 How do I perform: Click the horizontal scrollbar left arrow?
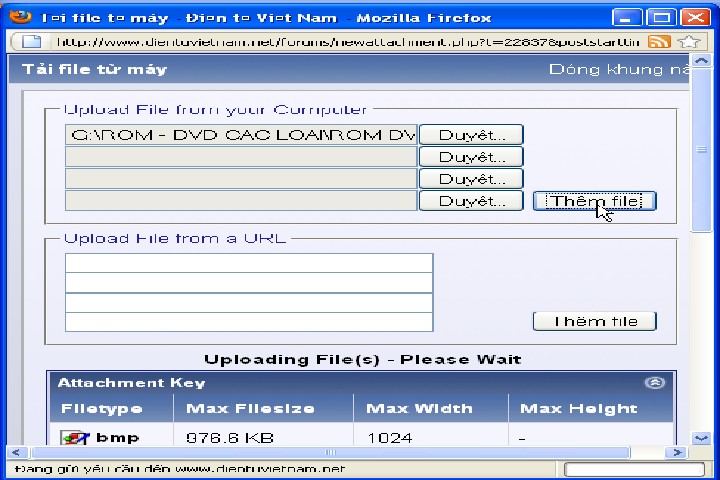point(17,452)
